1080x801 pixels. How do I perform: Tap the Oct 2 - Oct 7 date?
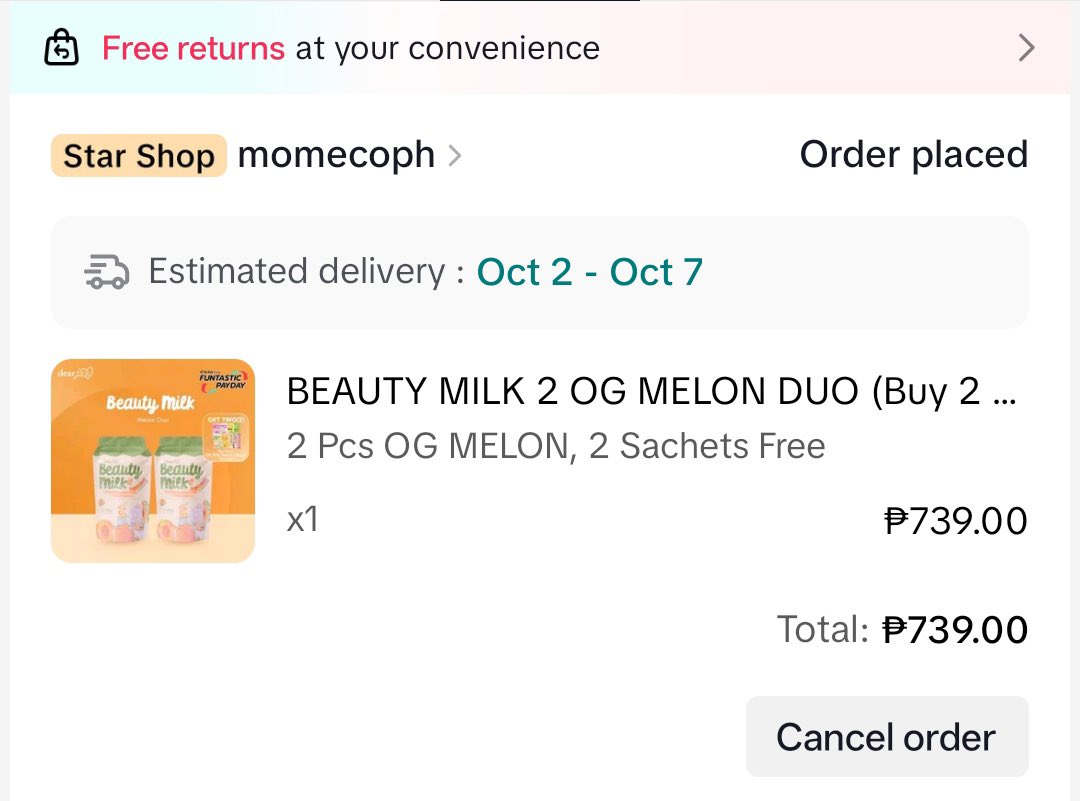tap(590, 272)
